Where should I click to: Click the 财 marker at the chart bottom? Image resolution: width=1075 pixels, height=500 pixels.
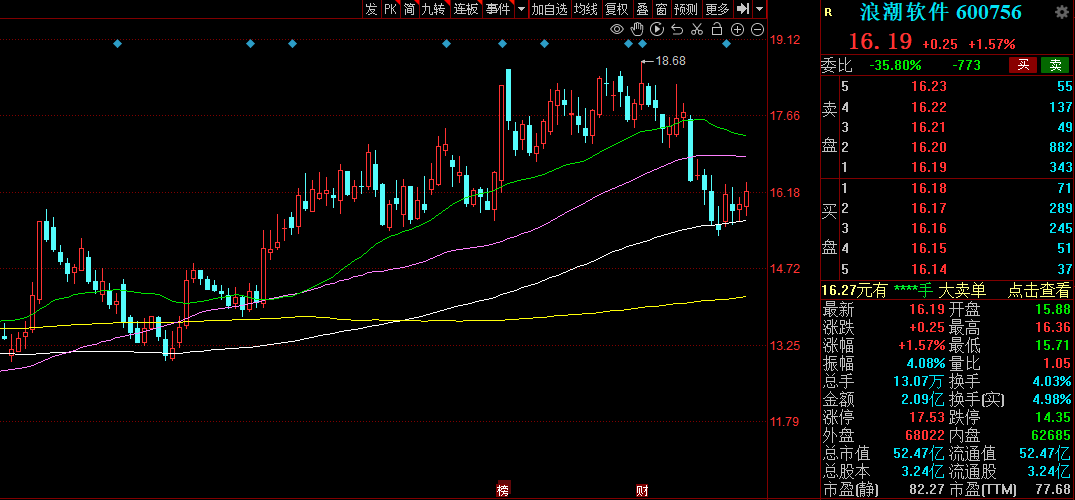click(642, 490)
